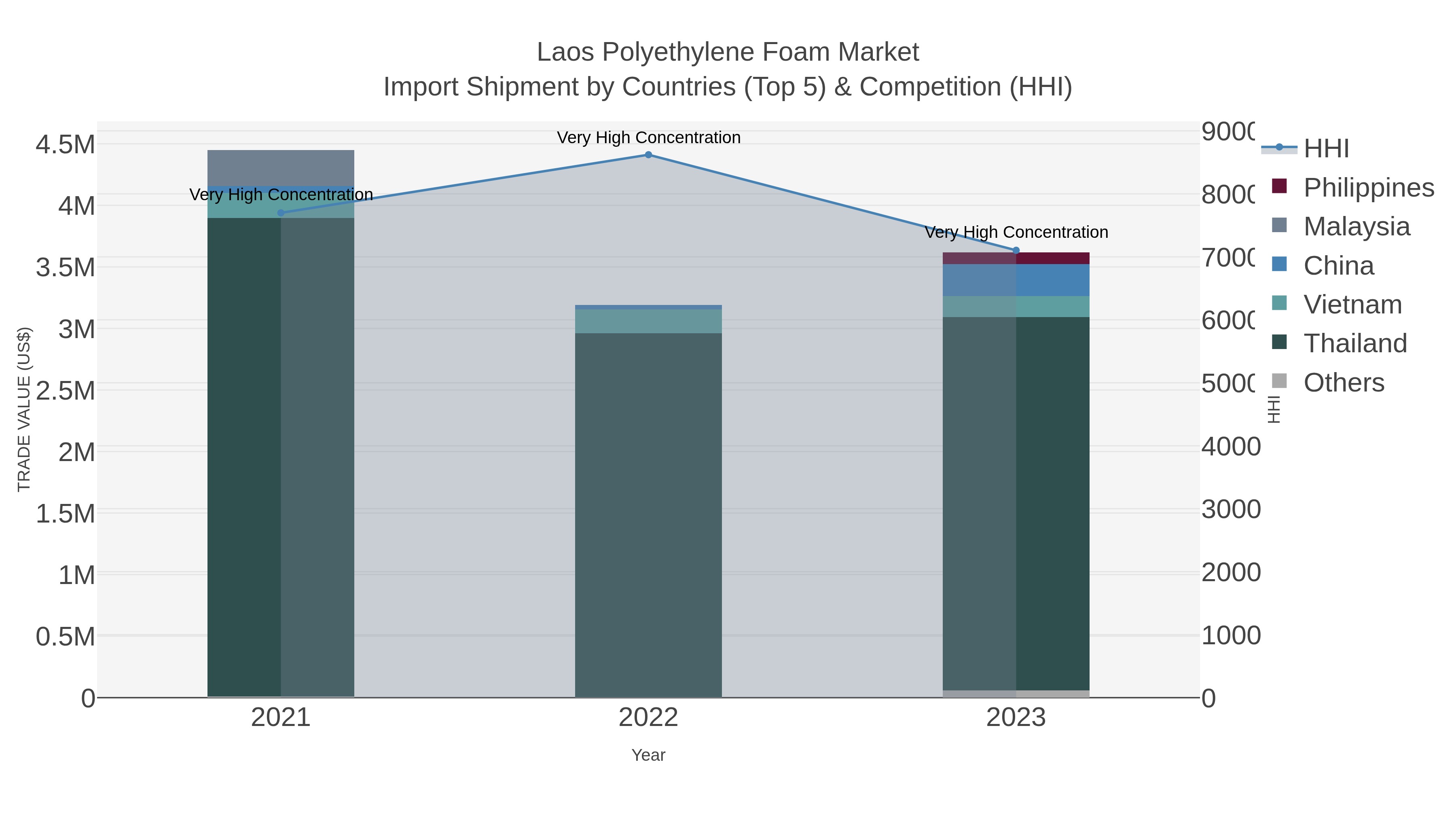Click the Others segment of 2023 bar
The image size is (1456, 819).
click(x=1016, y=694)
